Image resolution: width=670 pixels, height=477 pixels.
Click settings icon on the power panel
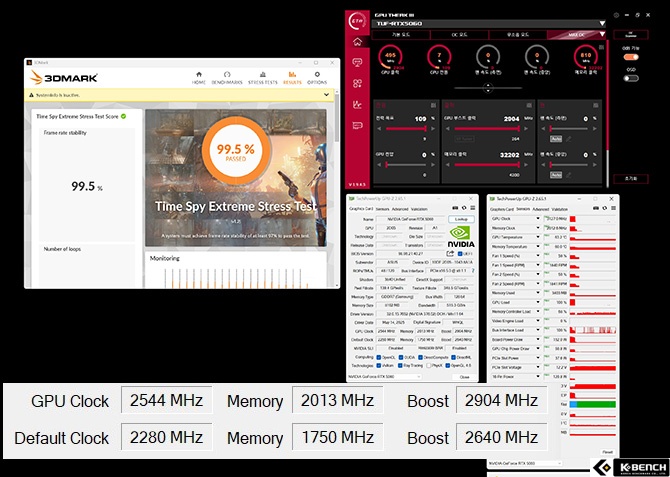coord(433,105)
